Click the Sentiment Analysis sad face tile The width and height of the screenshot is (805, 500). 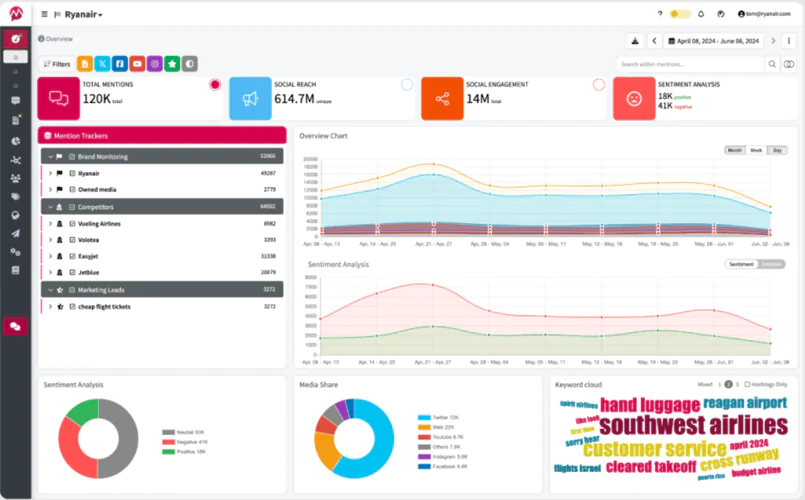click(634, 99)
